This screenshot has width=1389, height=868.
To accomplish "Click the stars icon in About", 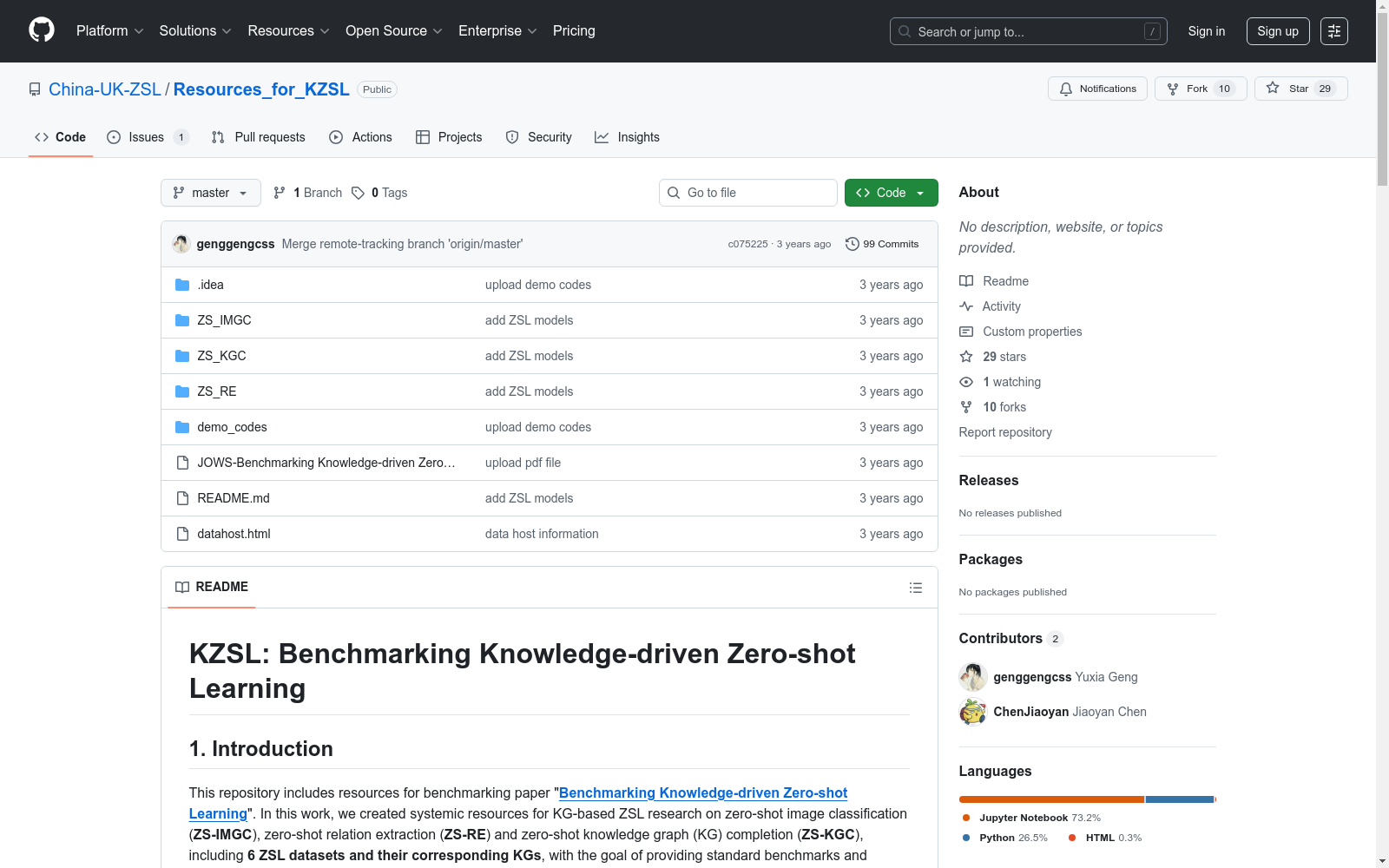I will [966, 357].
